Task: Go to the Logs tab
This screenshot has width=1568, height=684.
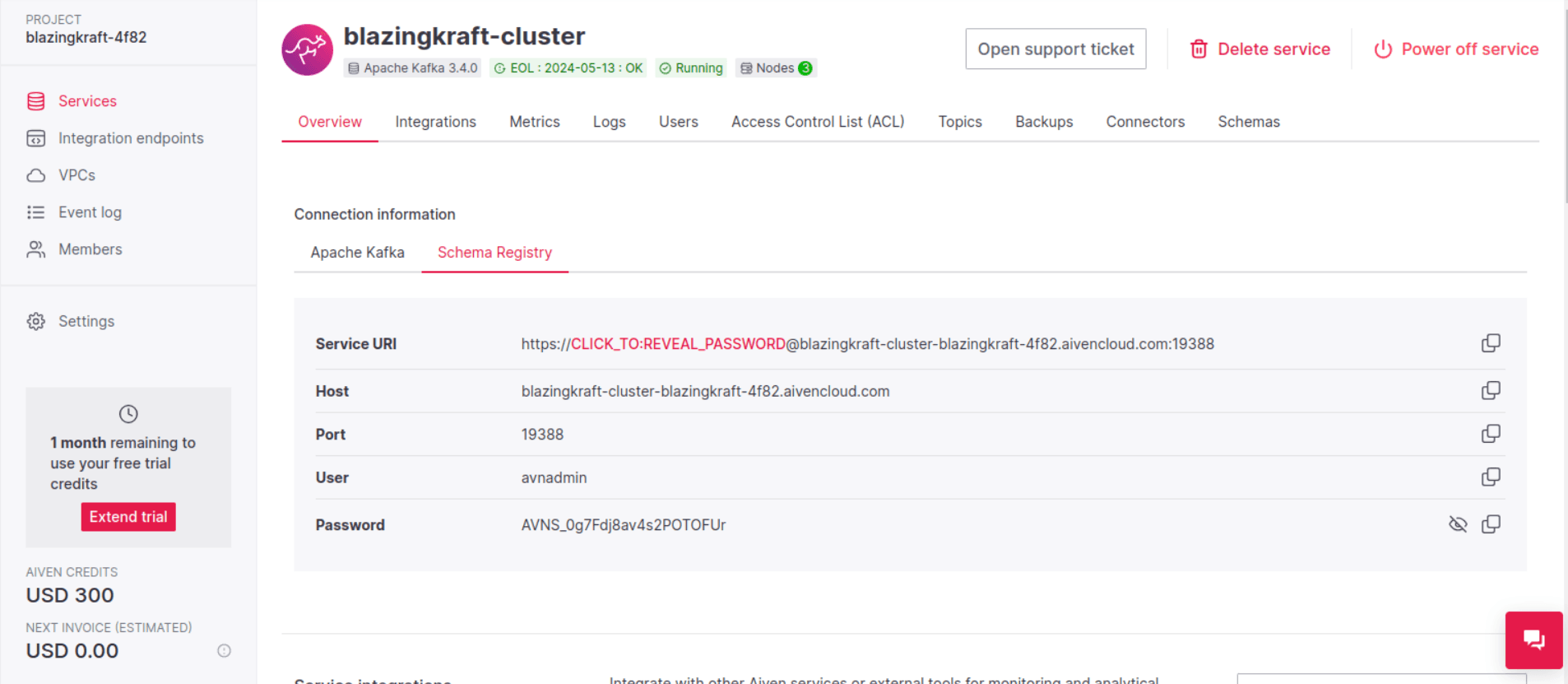Action: [610, 122]
